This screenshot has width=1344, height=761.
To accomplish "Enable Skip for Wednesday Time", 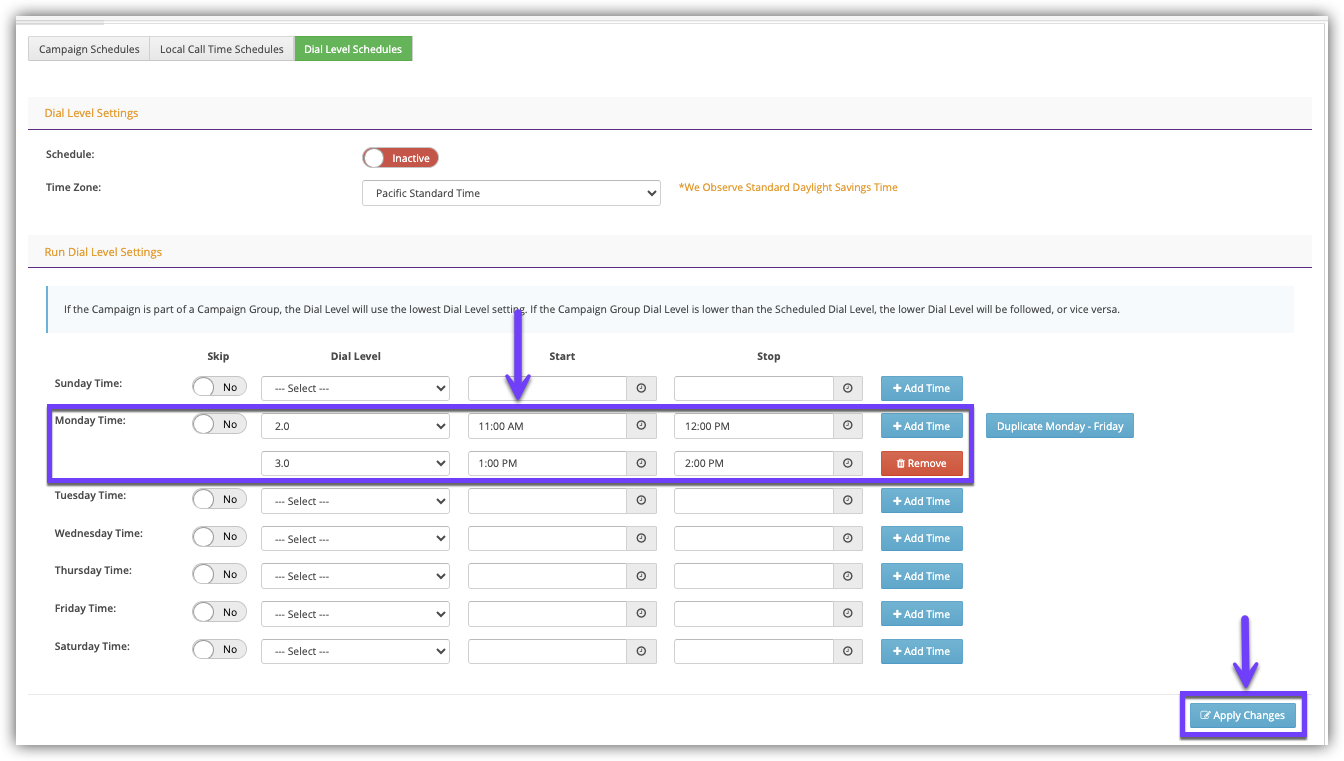I will tap(219, 537).
